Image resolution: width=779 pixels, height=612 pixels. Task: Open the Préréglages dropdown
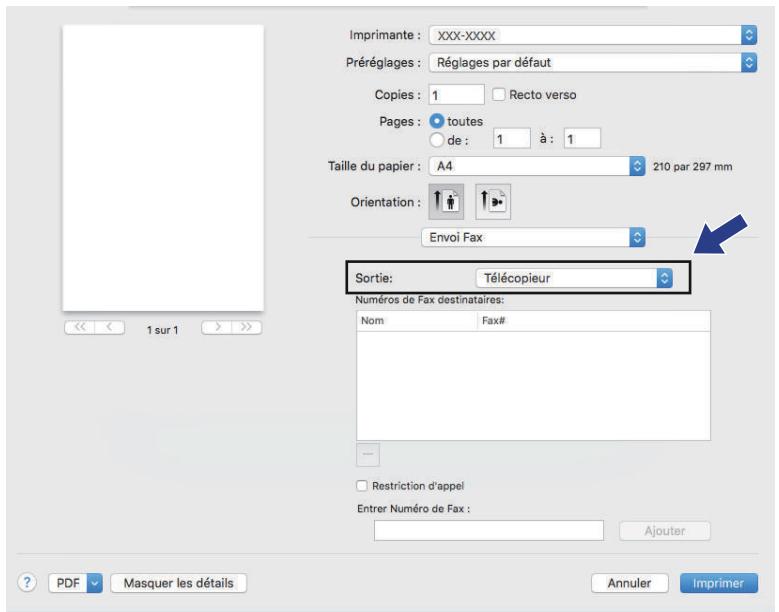pos(593,63)
